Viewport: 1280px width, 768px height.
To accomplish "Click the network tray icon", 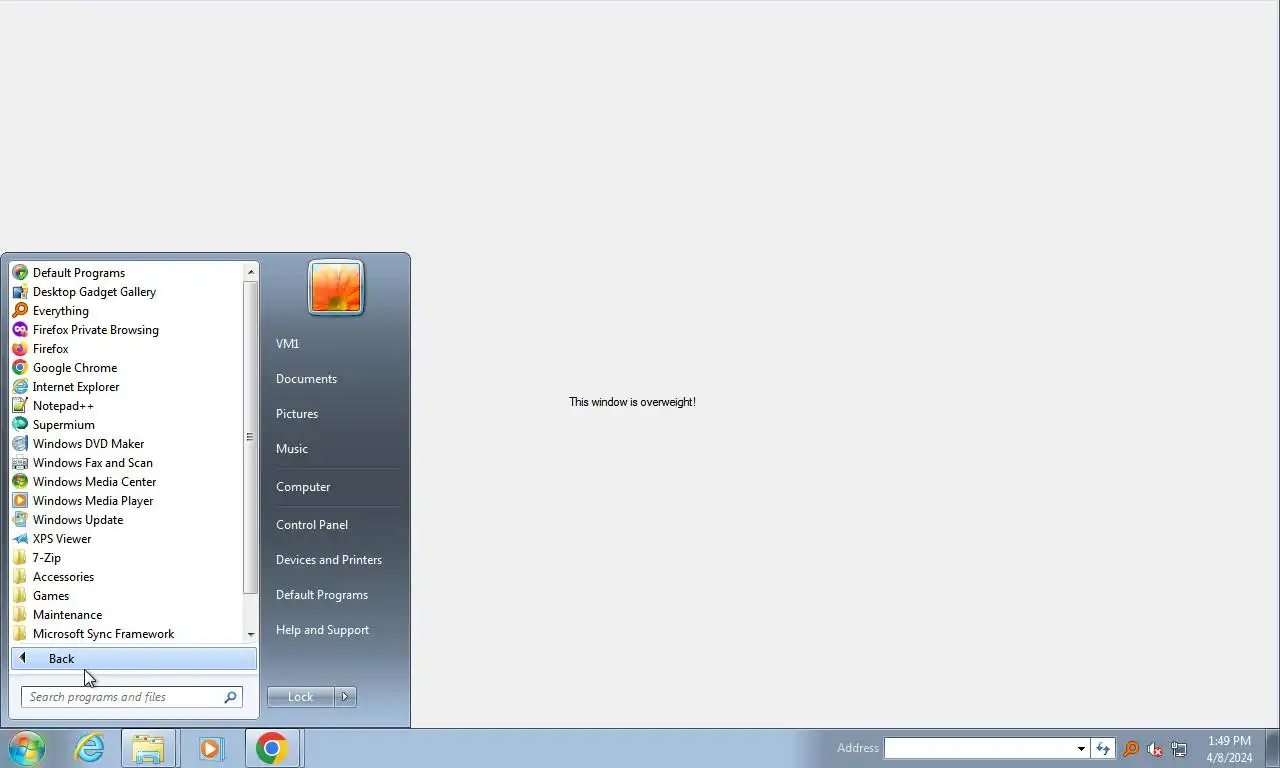I will 1179,749.
